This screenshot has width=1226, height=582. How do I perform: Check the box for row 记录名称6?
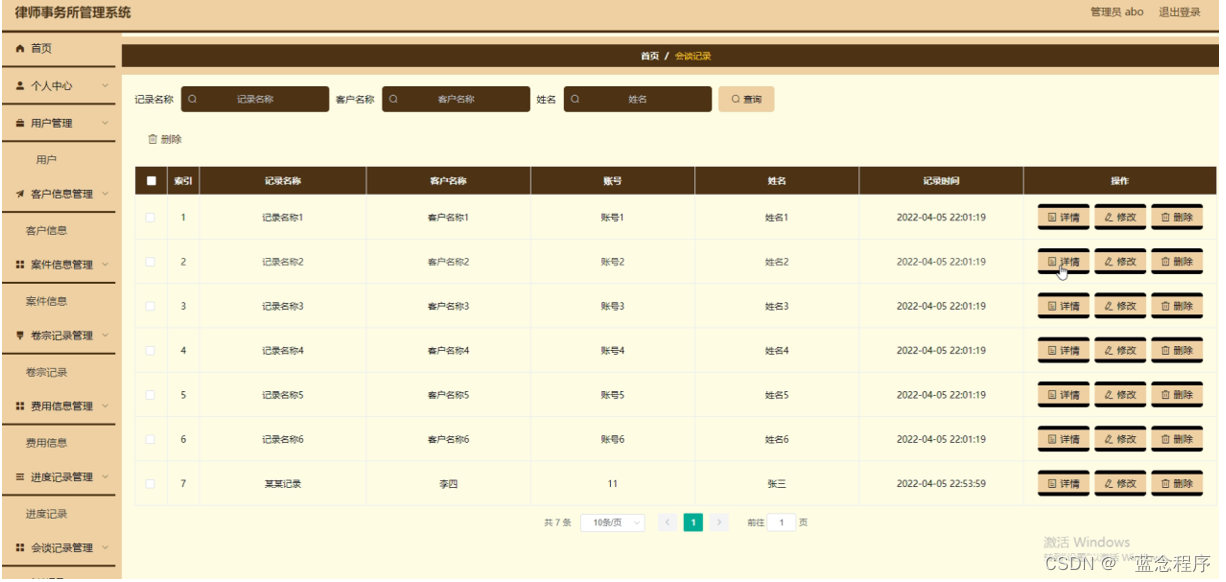pyautogui.click(x=151, y=439)
